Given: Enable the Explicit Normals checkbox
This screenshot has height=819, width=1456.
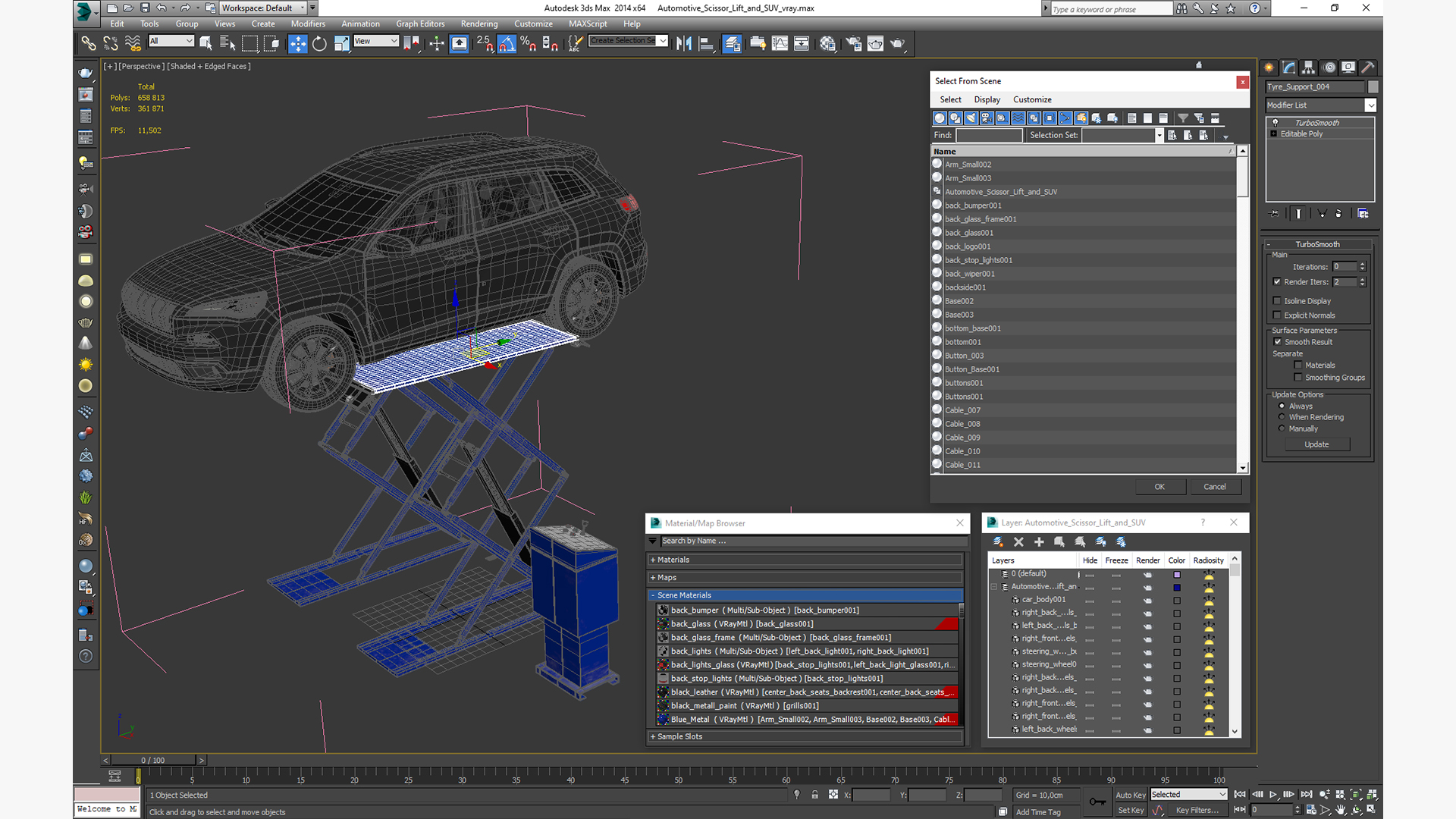Looking at the screenshot, I should (1277, 315).
